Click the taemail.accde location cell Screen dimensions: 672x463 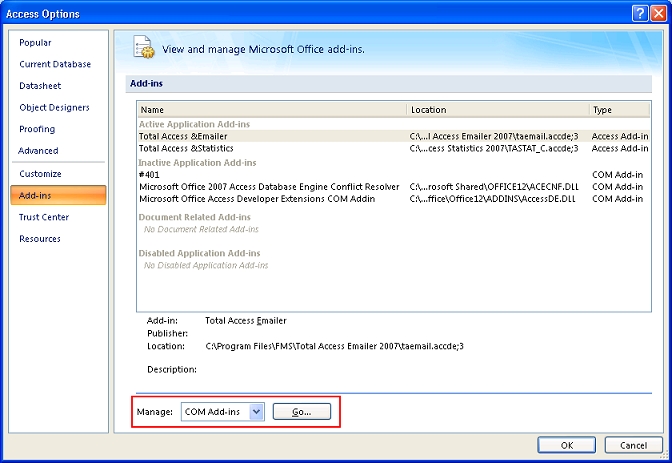(x=494, y=136)
